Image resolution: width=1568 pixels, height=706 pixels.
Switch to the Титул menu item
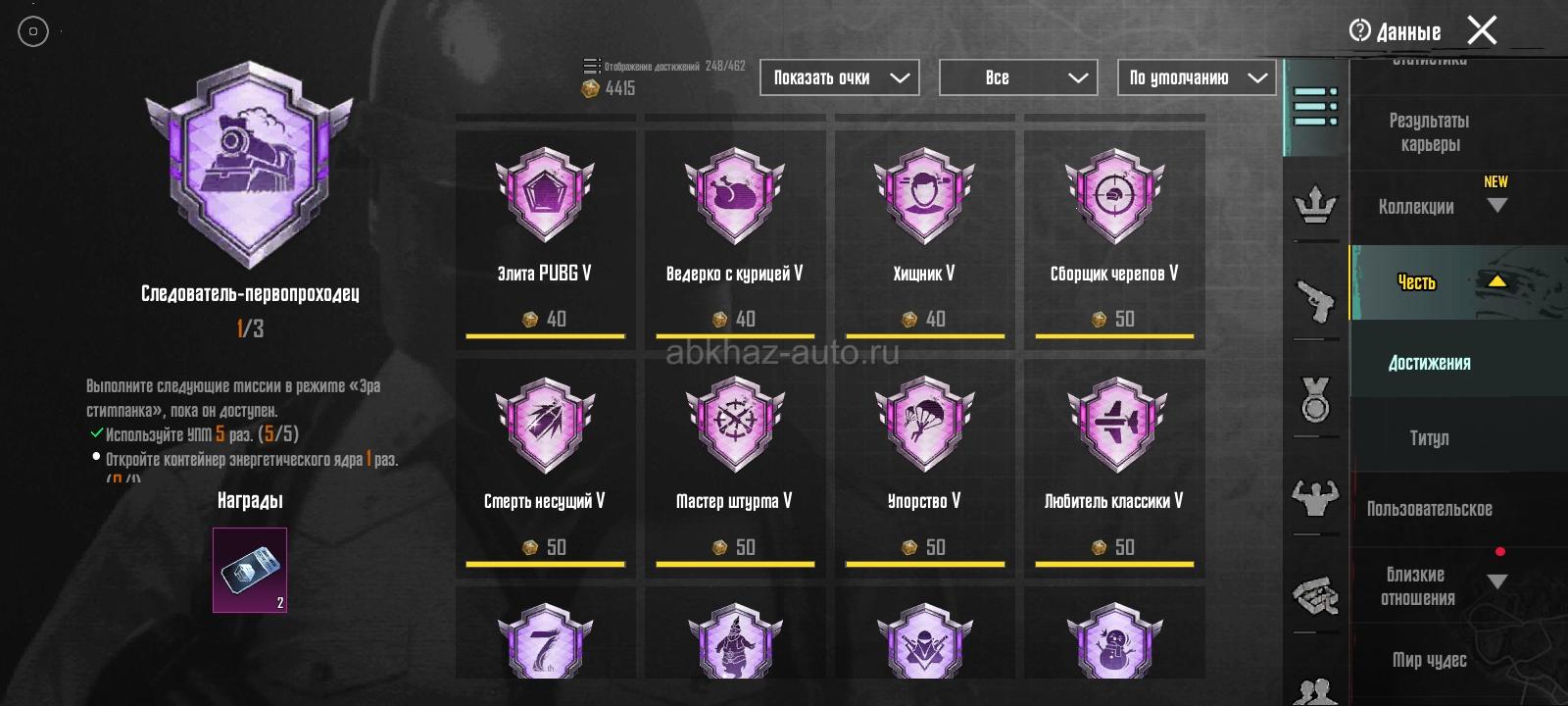coord(1429,438)
